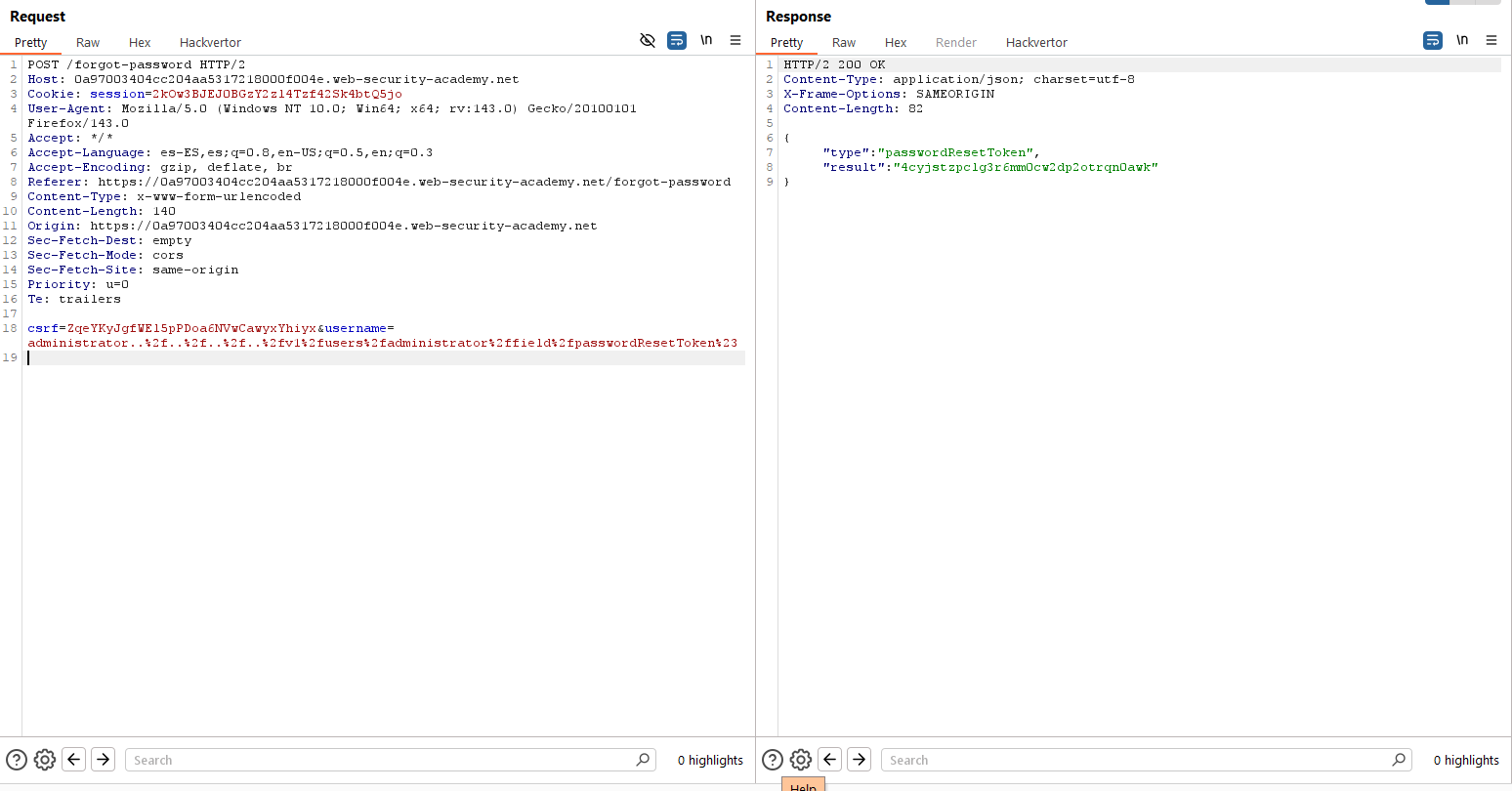The width and height of the screenshot is (1512, 791).
Task: Open the Request search settings gear
Action: [x=45, y=760]
